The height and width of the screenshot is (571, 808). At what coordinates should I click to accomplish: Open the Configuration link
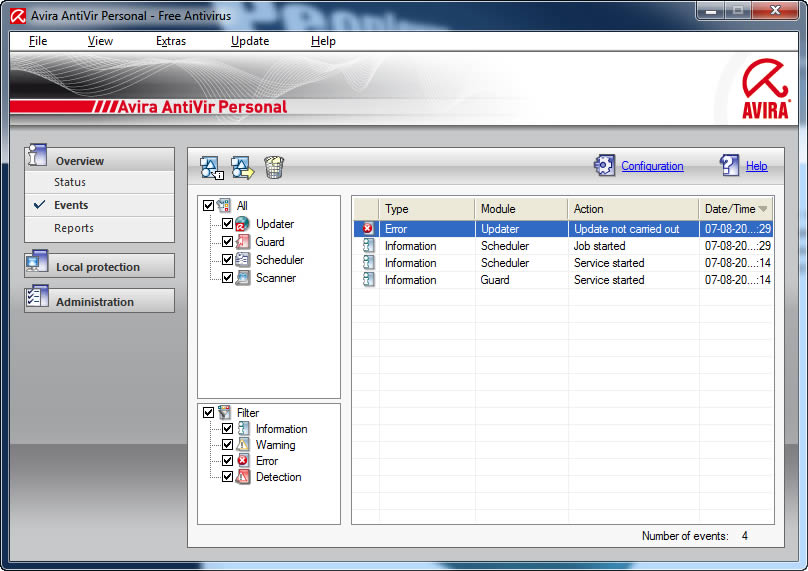tap(652, 166)
